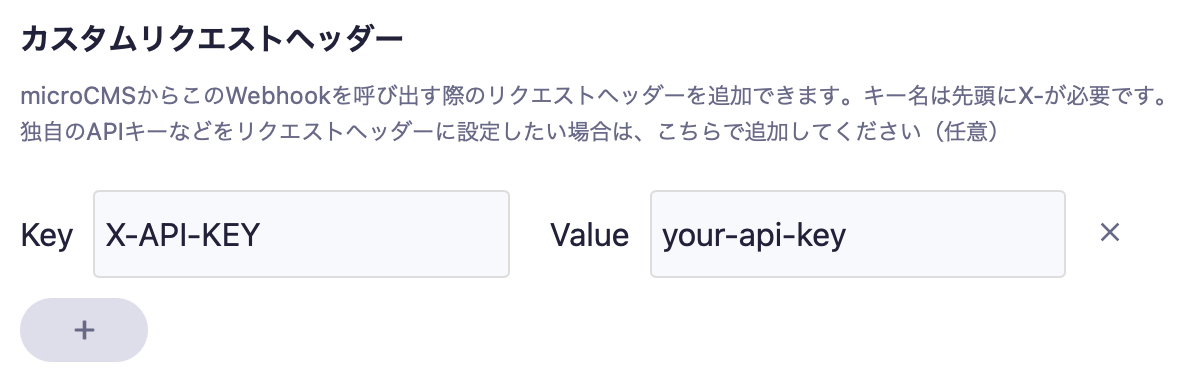The height and width of the screenshot is (384, 1192).
Task: Click the こちらで追加してください phrase
Action: coord(782,132)
